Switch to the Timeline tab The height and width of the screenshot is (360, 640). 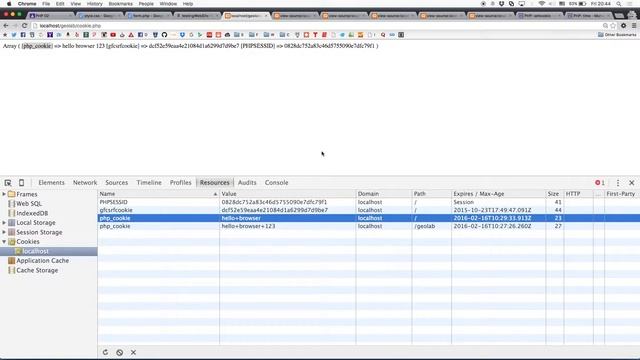pyautogui.click(x=149, y=183)
